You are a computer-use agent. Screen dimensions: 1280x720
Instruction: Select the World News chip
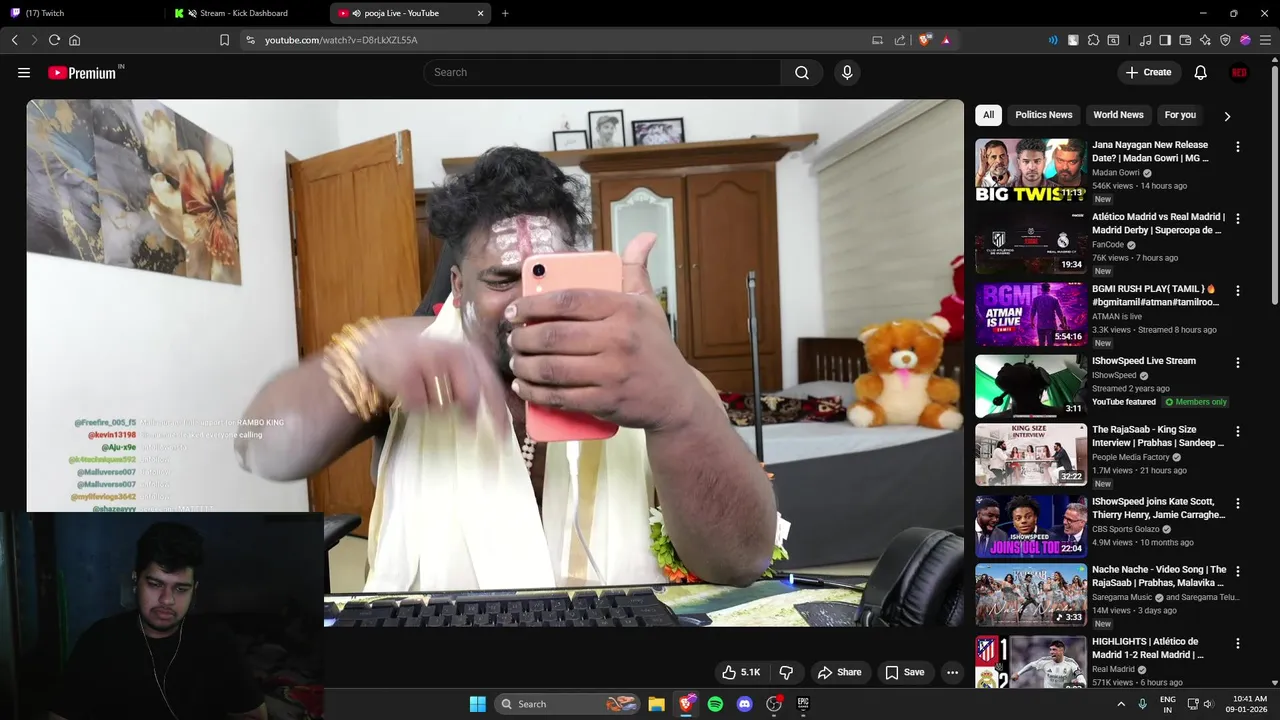(x=1118, y=115)
